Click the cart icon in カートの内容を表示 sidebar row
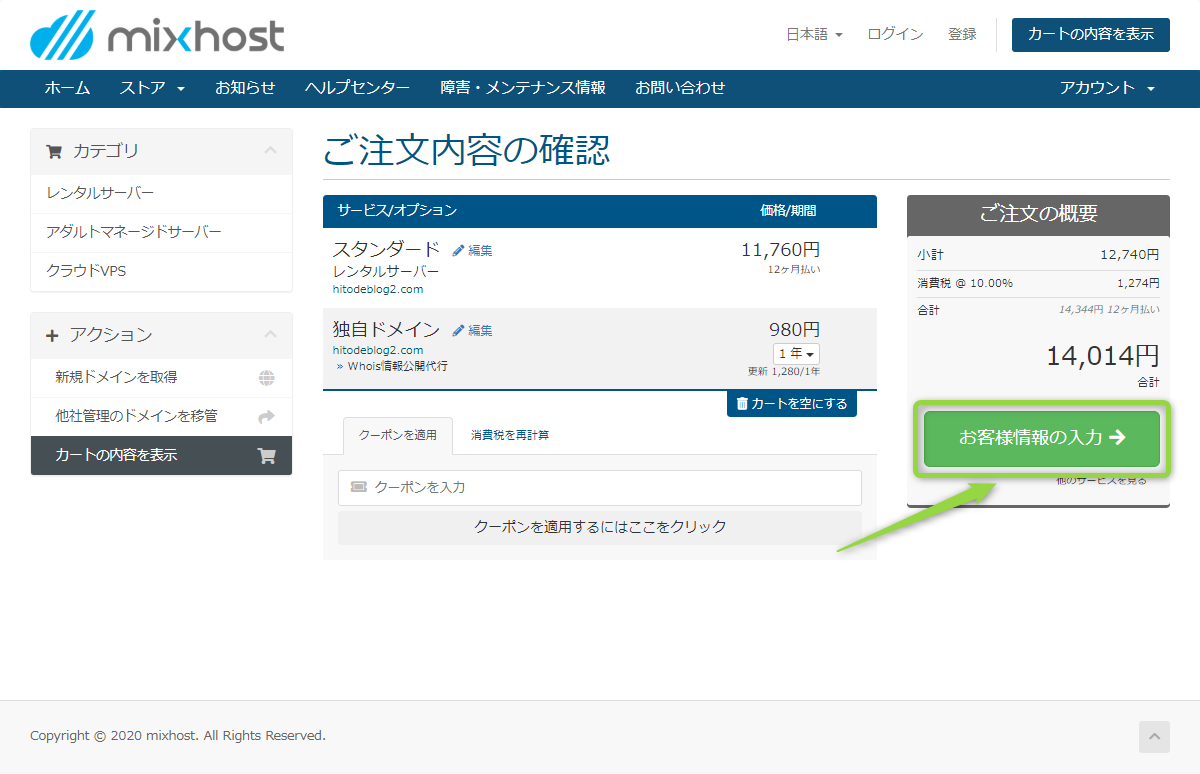1200x774 pixels. point(266,456)
